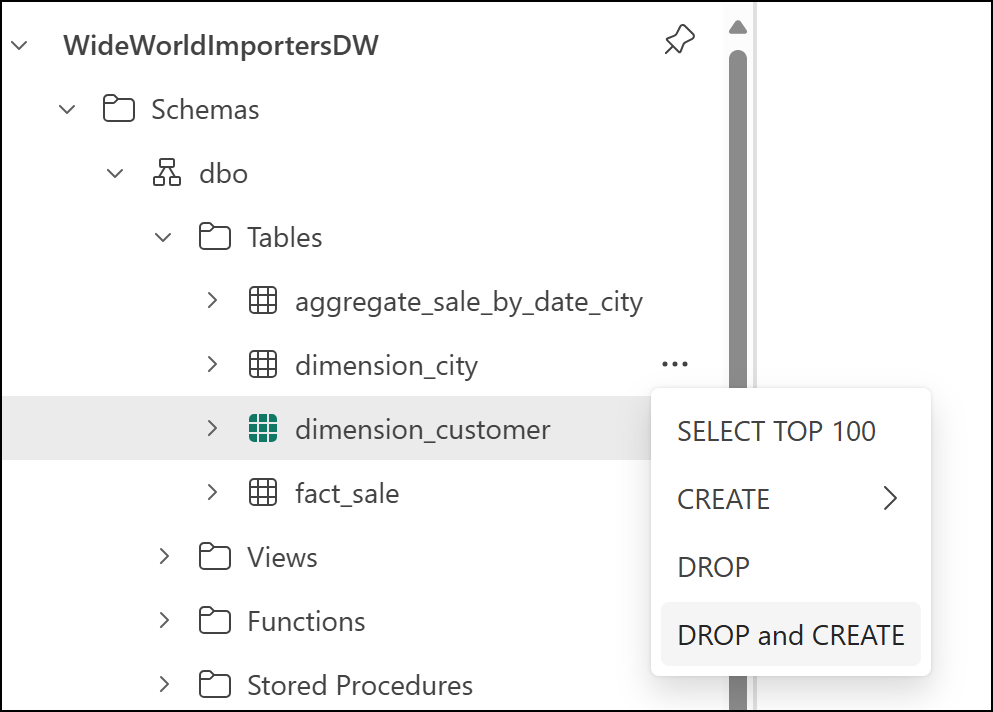Screen dimensions: 993x712
Task: Expand the dimension_city table
Action: coord(212,365)
